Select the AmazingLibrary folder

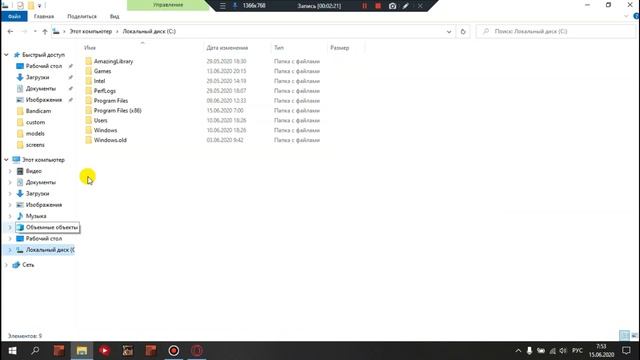(x=113, y=61)
